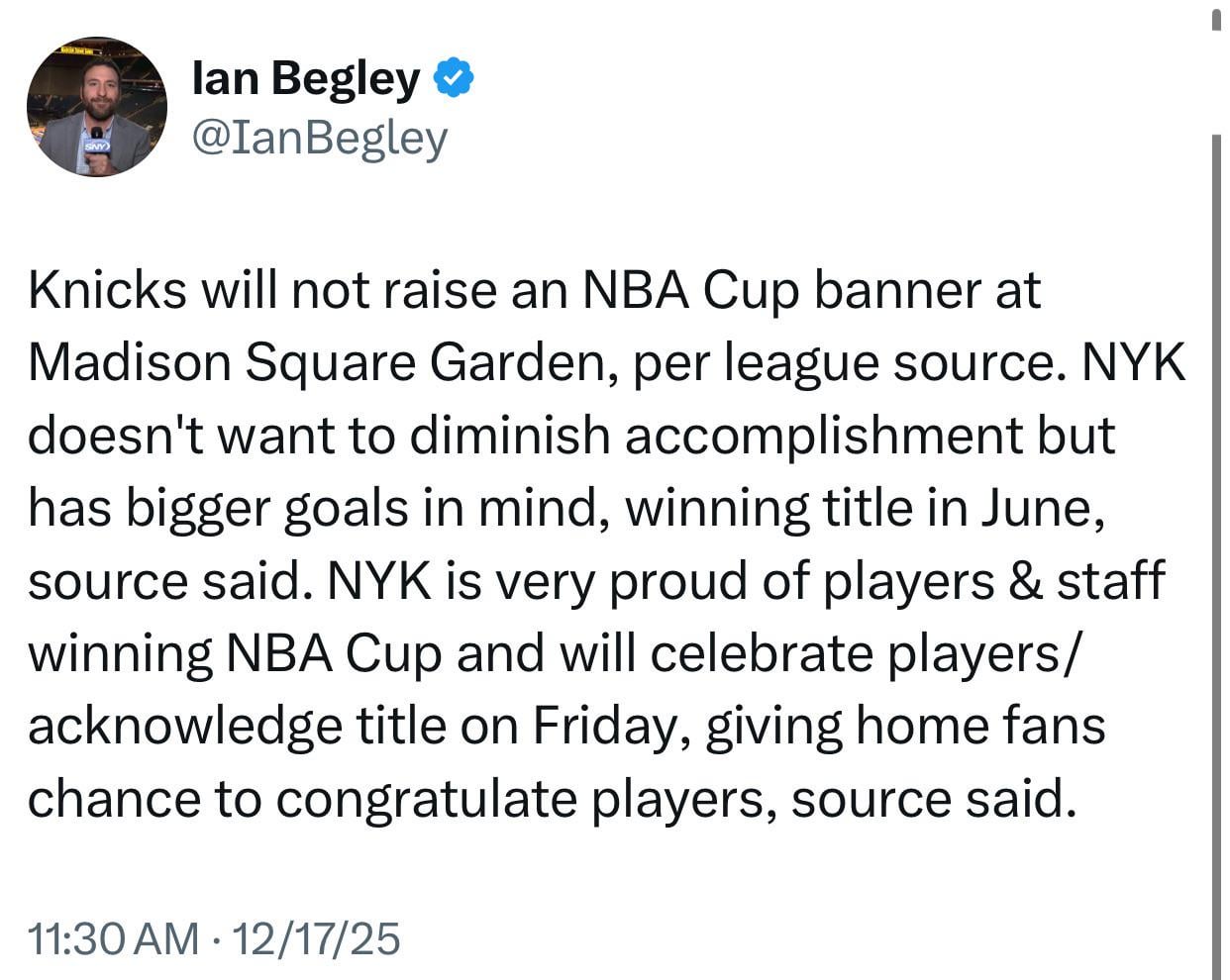Open Ian Begley's profile picture
This screenshot has width=1230, height=980.
[x=96, y=107]
